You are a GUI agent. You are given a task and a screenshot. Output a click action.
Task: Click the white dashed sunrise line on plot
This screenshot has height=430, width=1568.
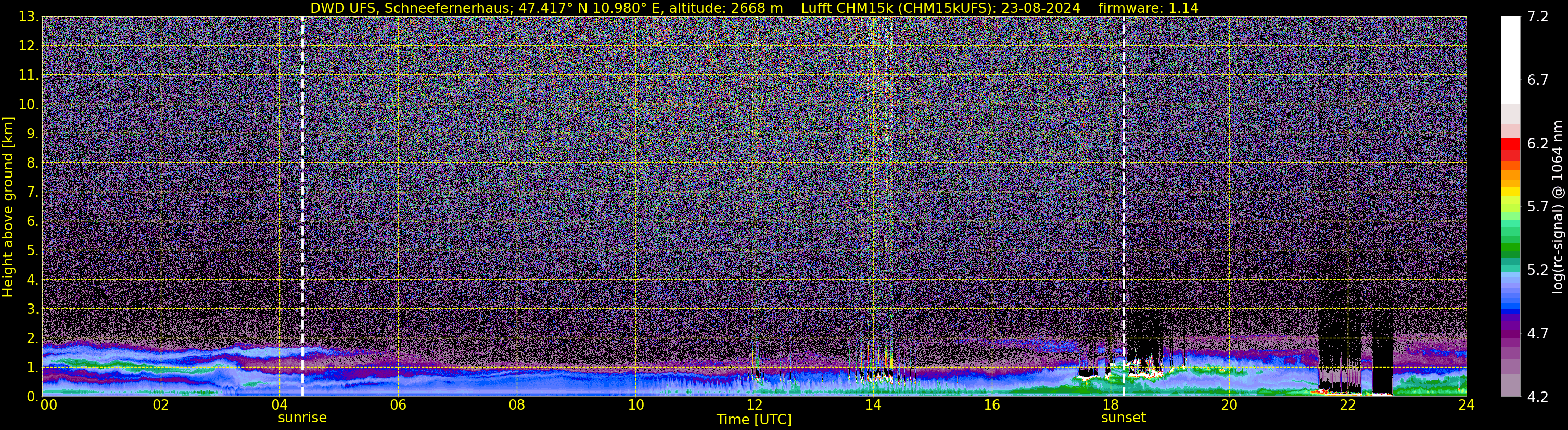point(302,207)
